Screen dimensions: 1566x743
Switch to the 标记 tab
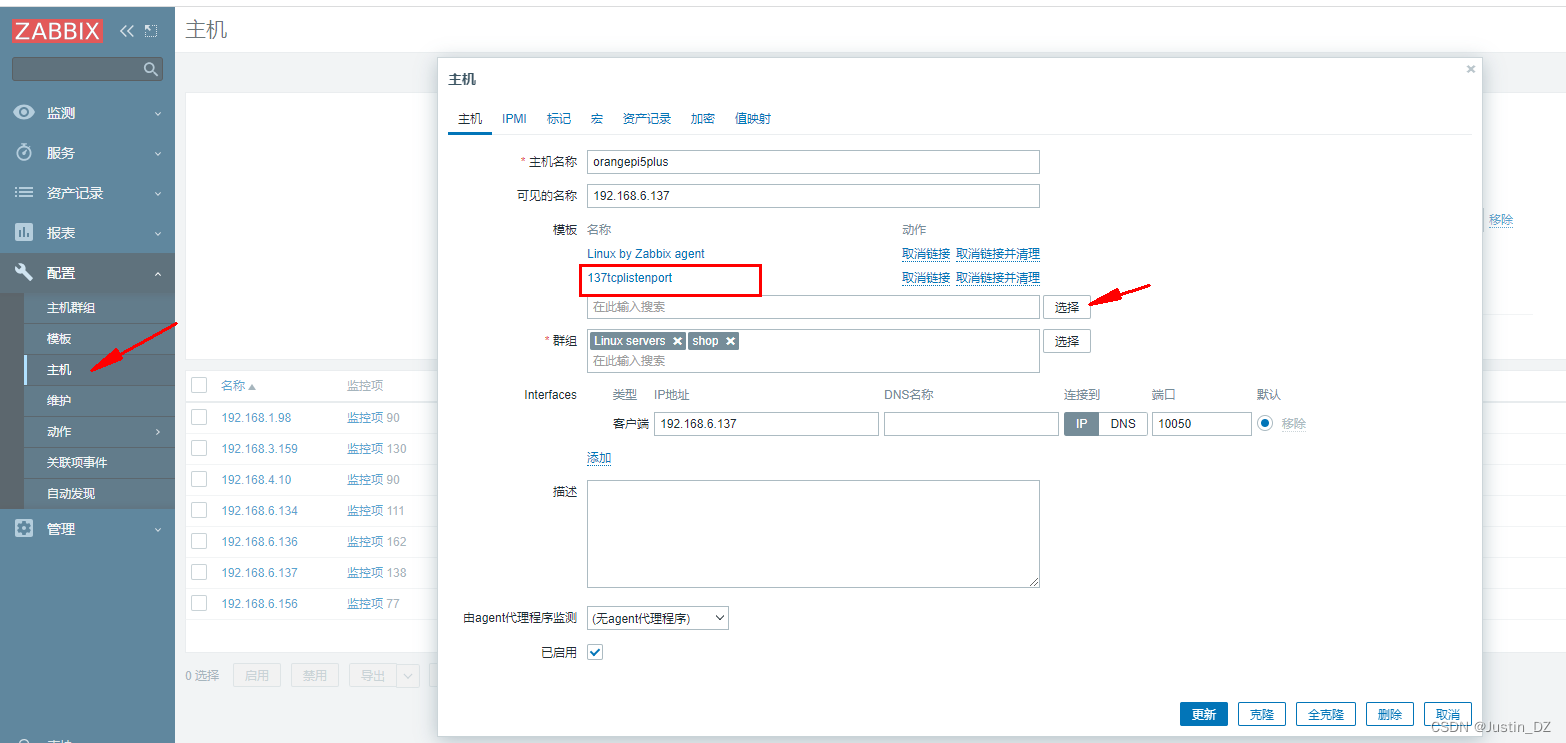(559, 119)
